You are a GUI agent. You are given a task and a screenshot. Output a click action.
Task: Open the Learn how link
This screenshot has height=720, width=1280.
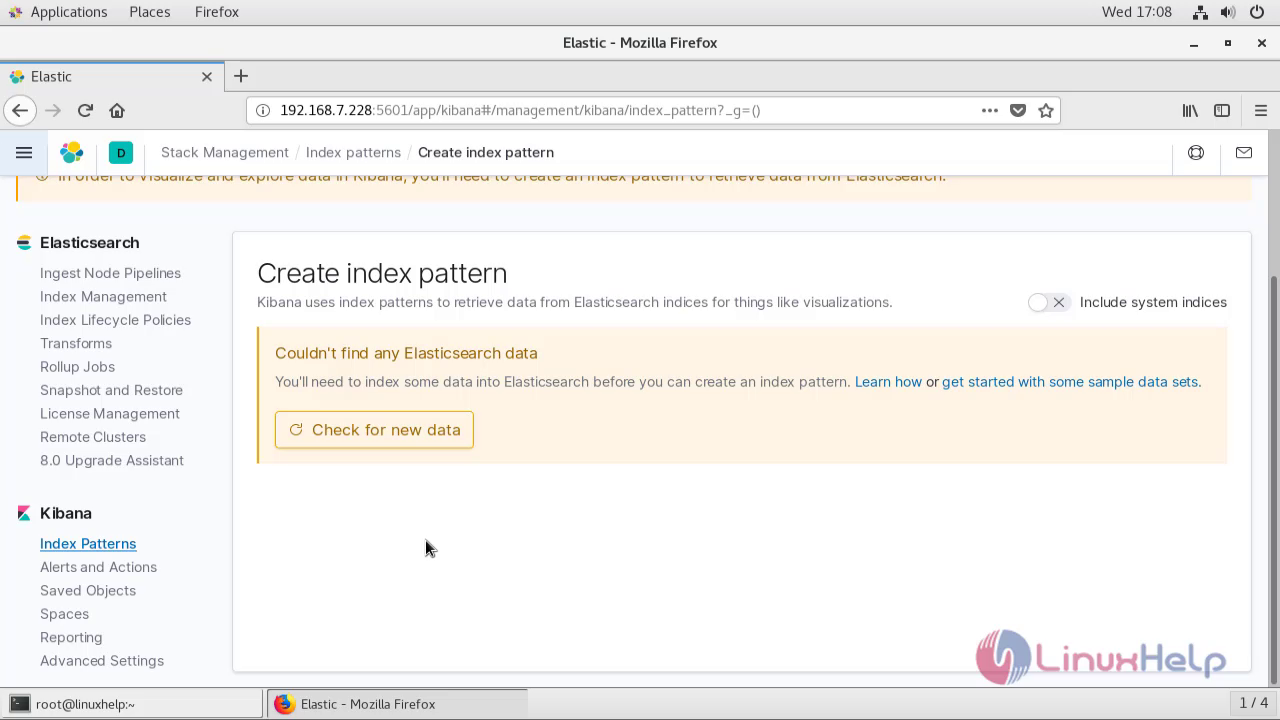(888, 382)
